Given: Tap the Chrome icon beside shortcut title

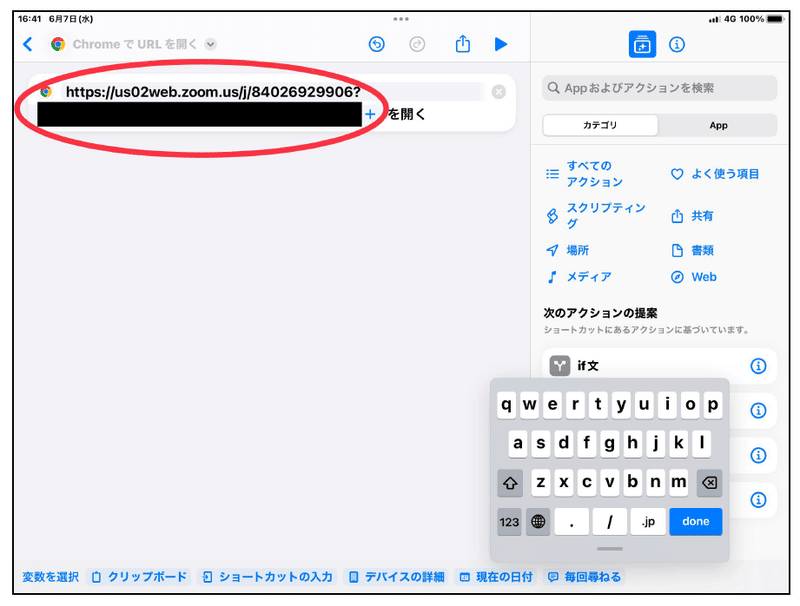Looking at the screenshot, I should click(58, 44).
